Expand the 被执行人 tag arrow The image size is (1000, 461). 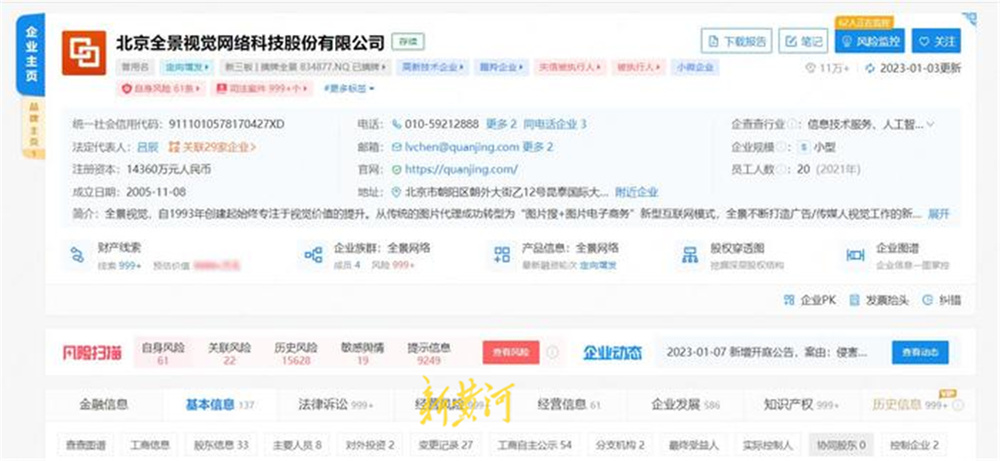coord(658,67)
